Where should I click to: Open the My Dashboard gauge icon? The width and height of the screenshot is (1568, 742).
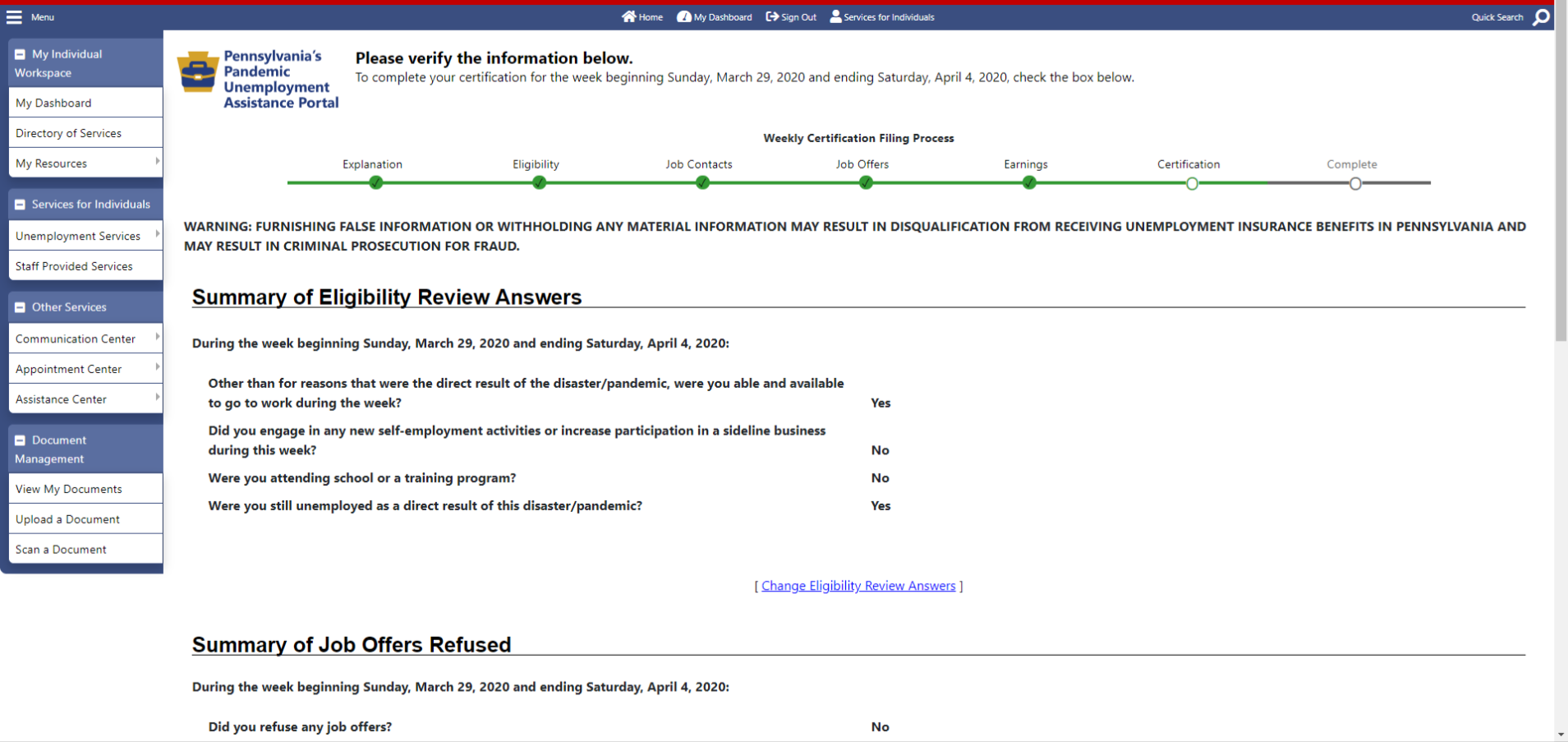(x=683, y=16)
